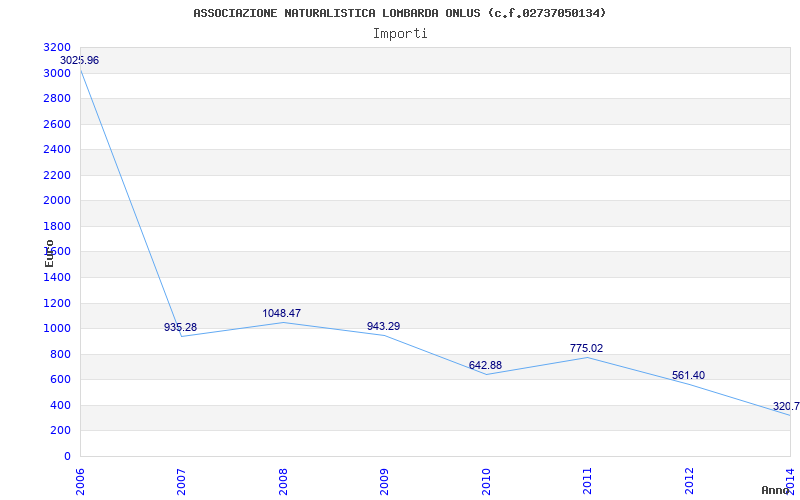Select the 561.40 data label

[688, 376]
